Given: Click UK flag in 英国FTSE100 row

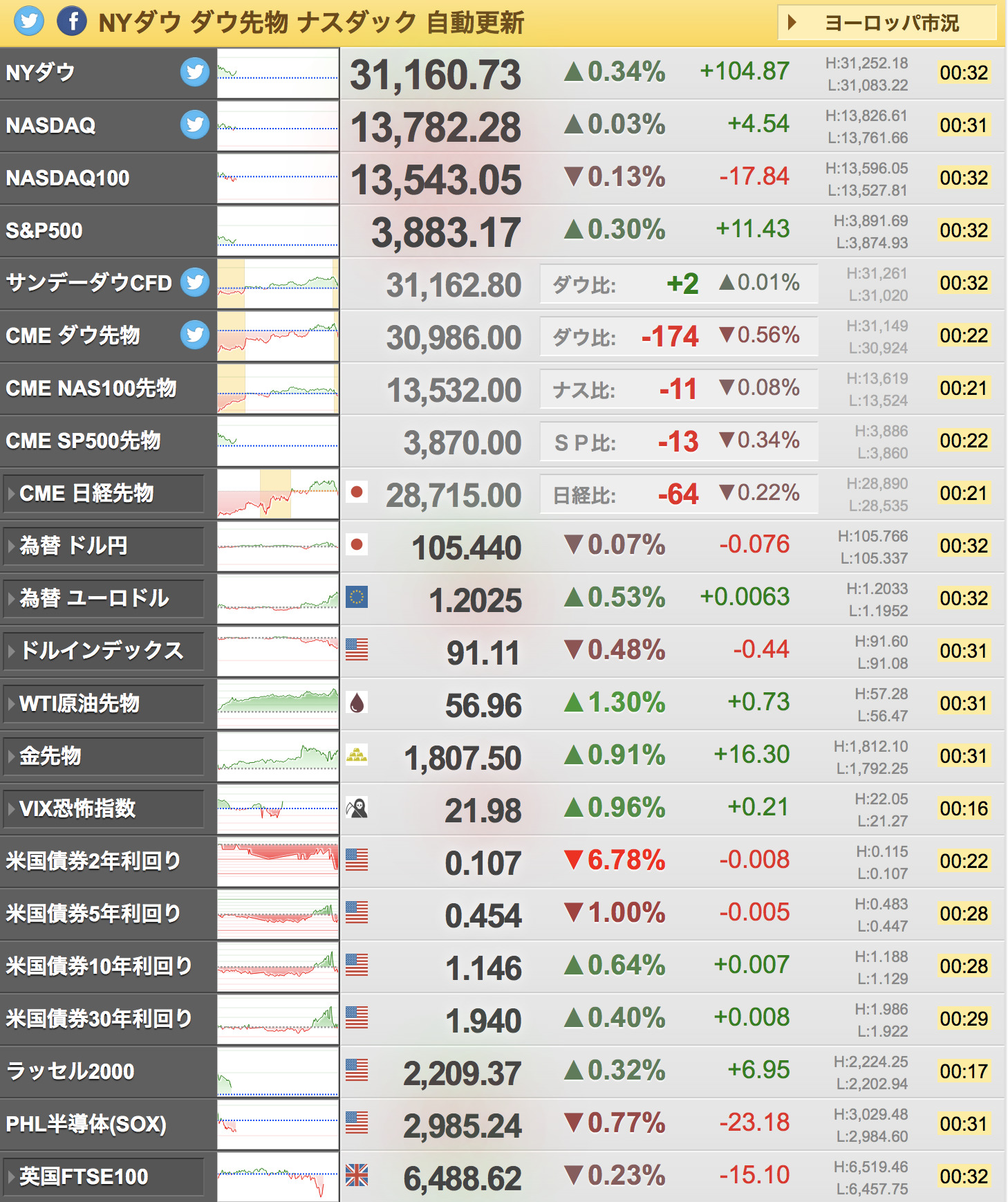Looking at the screenshot, I should click(x=357, y=1176).
